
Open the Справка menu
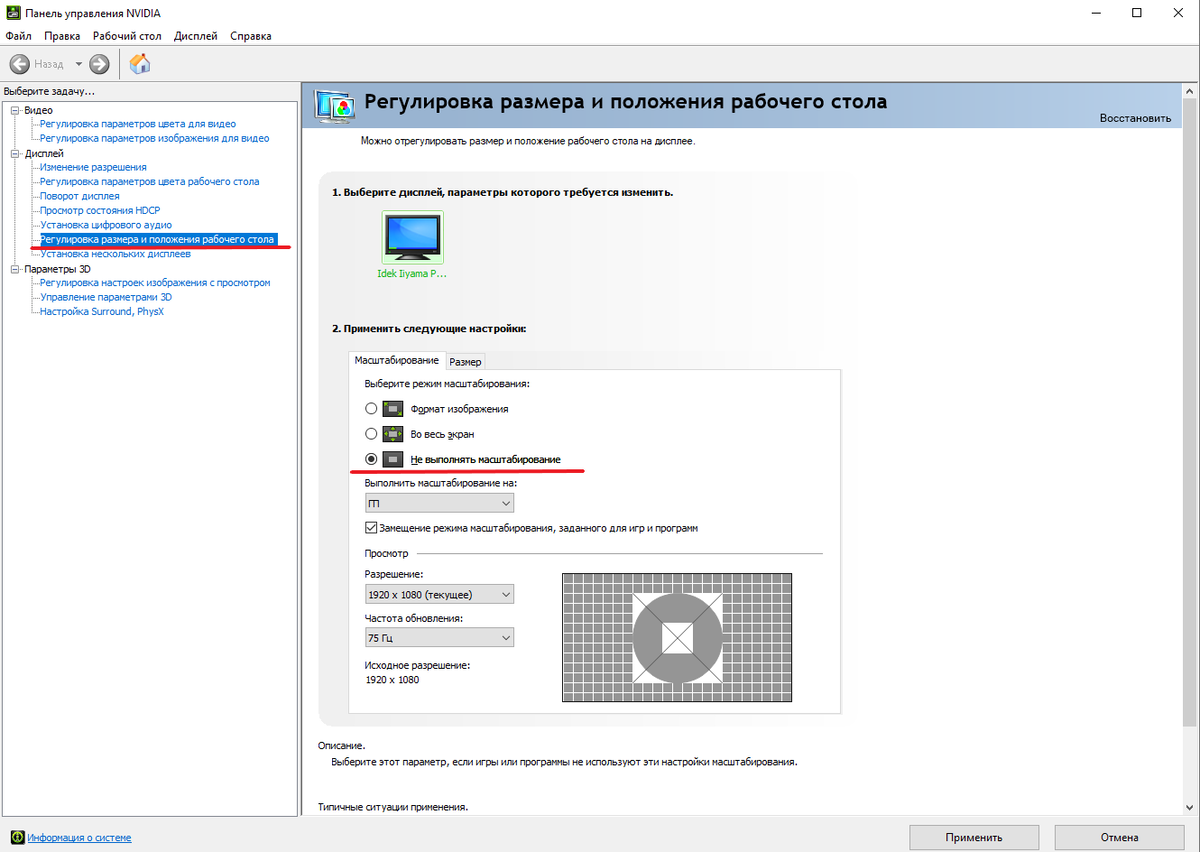click(250, 36)
